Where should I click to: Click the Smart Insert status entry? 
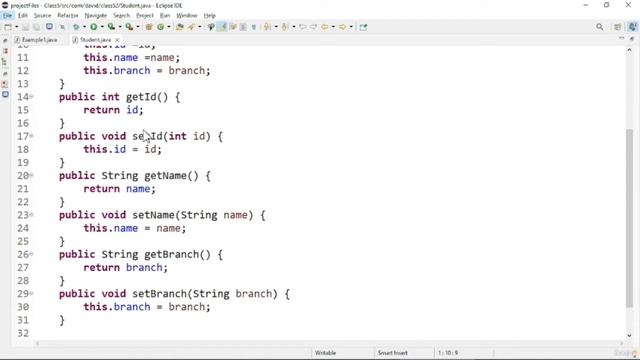(x=392, y=353)
